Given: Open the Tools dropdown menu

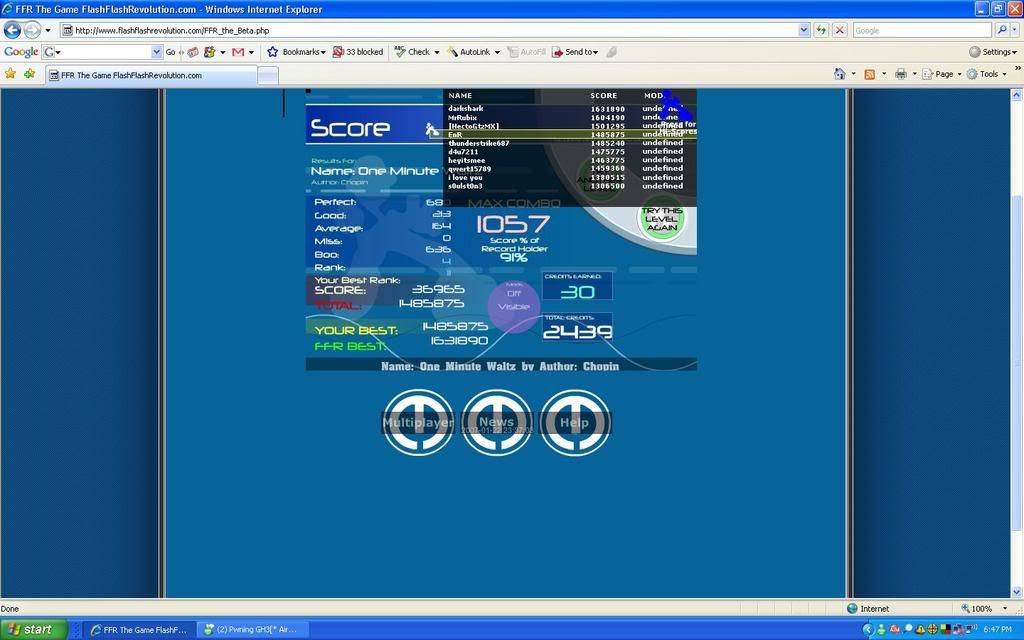Looking at the screenshot, I should [x=988, y=74].
